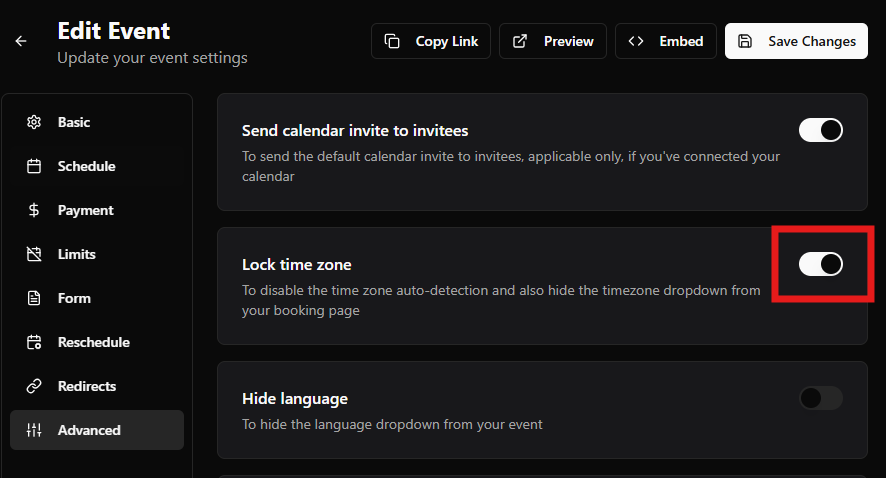Click the gear icon next to Basic
This screenshot has height=478, width=886.
[34, 122]
